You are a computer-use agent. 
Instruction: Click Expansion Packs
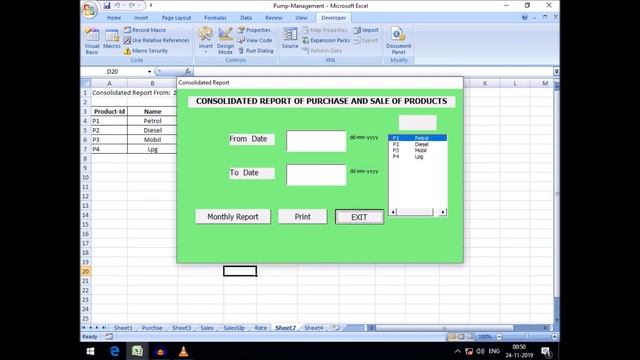tap(326, 40)
